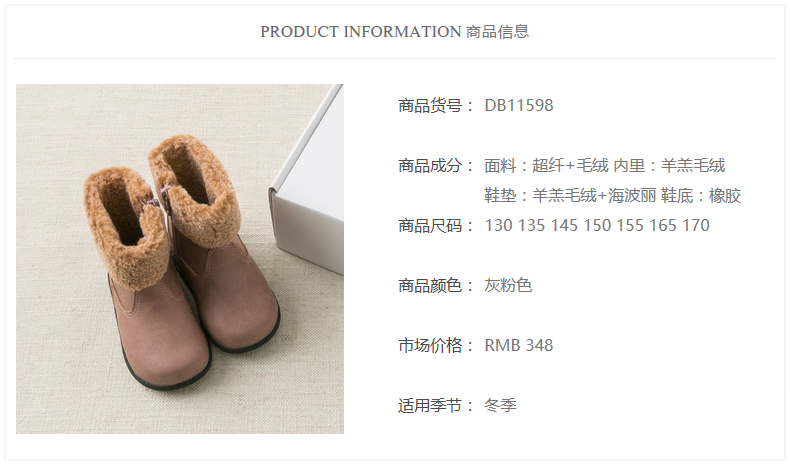Image resolution: width=790 pixels, height=471 pixels.
Task: Click the PRODUCT INFORMATION 商品信息 heading
Action: click(x=394, y=32)
